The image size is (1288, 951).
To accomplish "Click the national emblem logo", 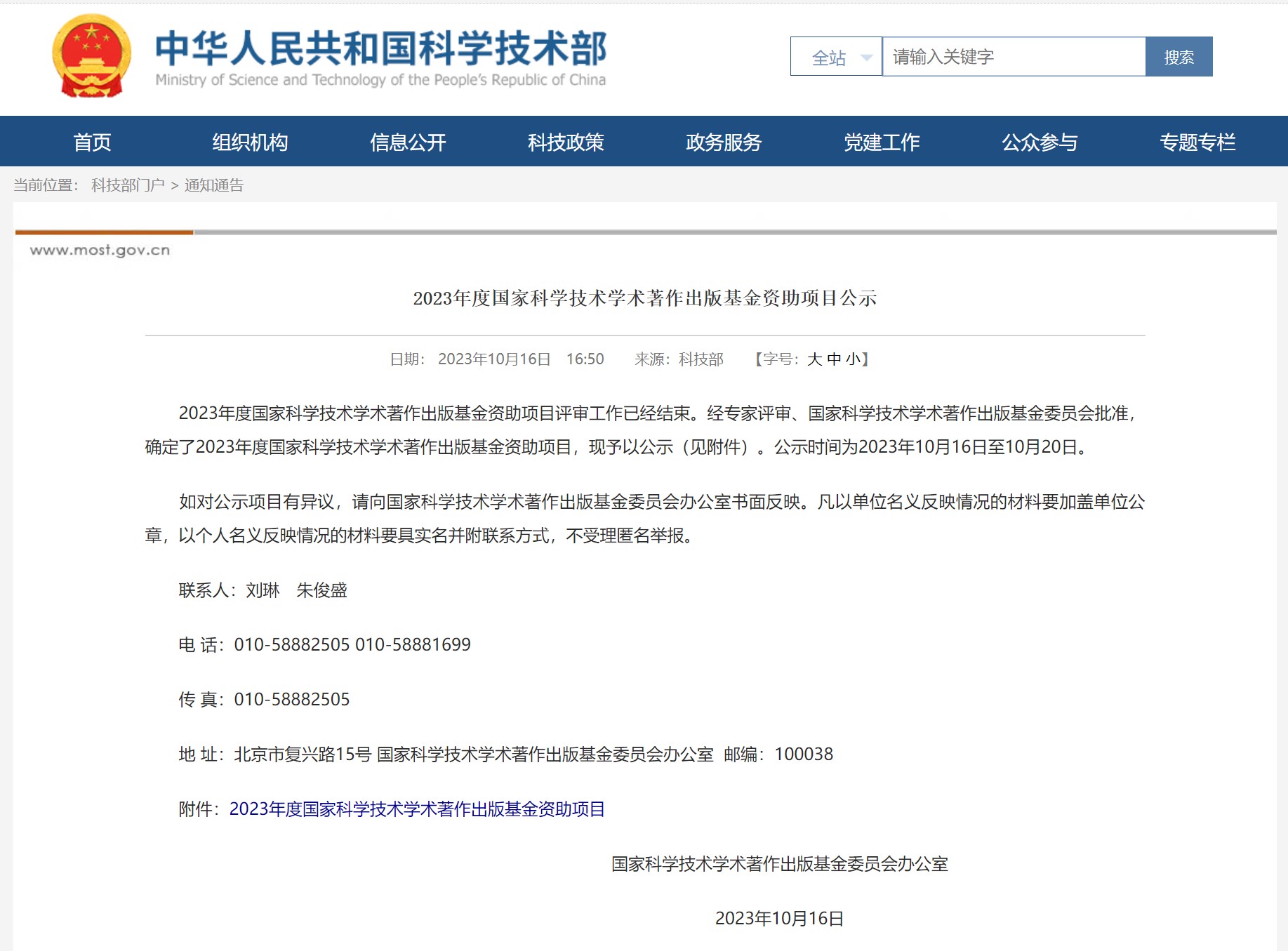I will pos(92,56).
